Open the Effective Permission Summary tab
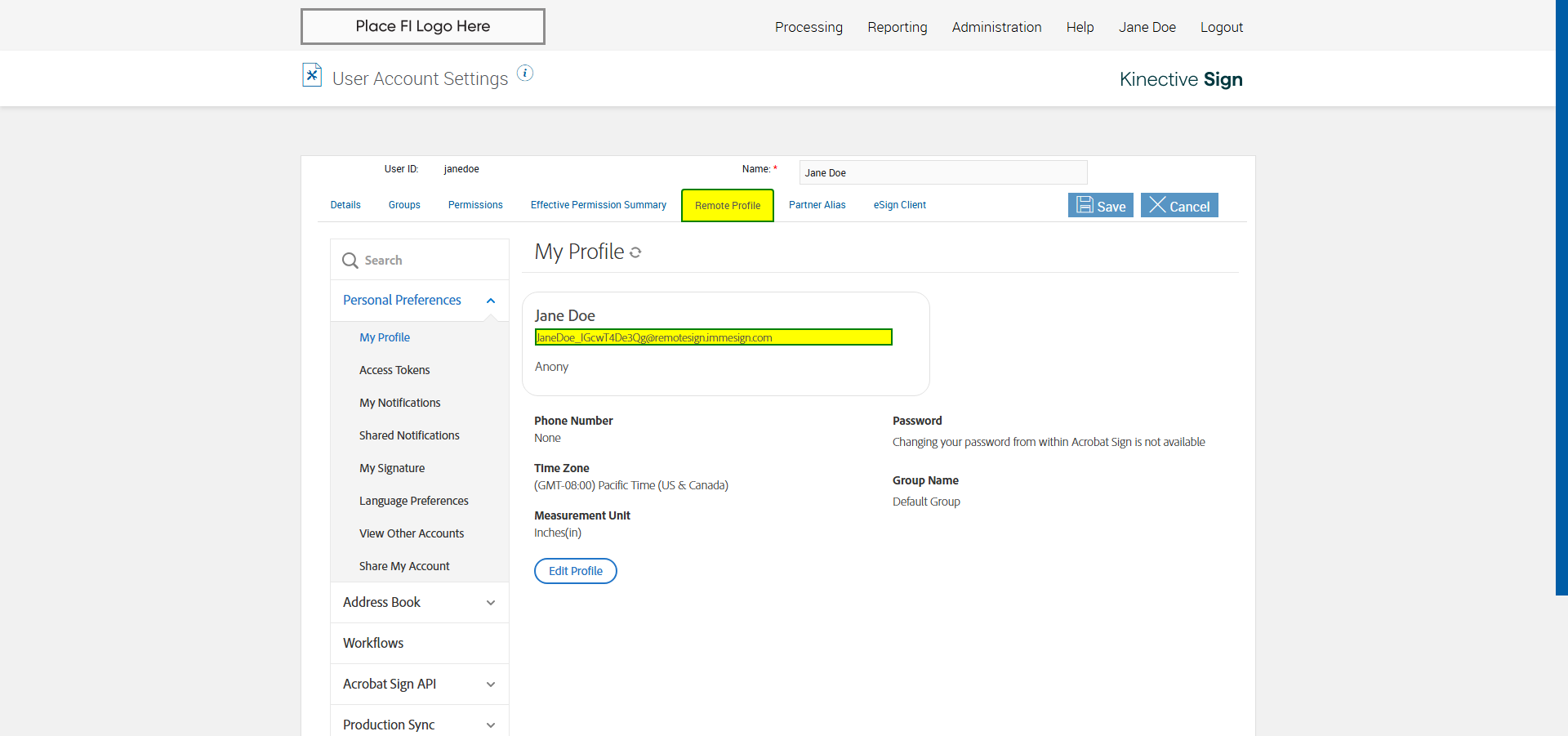This screenshot has width=1568, height=736. (598, 205)
